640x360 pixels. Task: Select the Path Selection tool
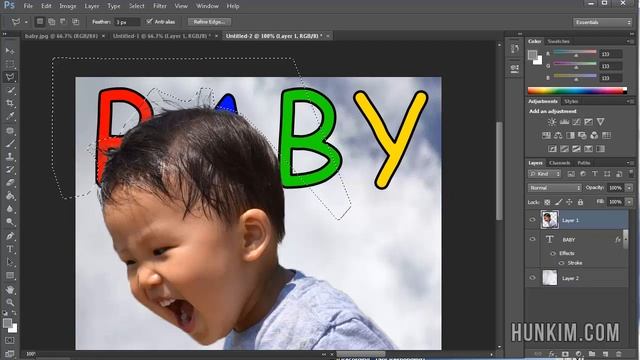(10, 262)
